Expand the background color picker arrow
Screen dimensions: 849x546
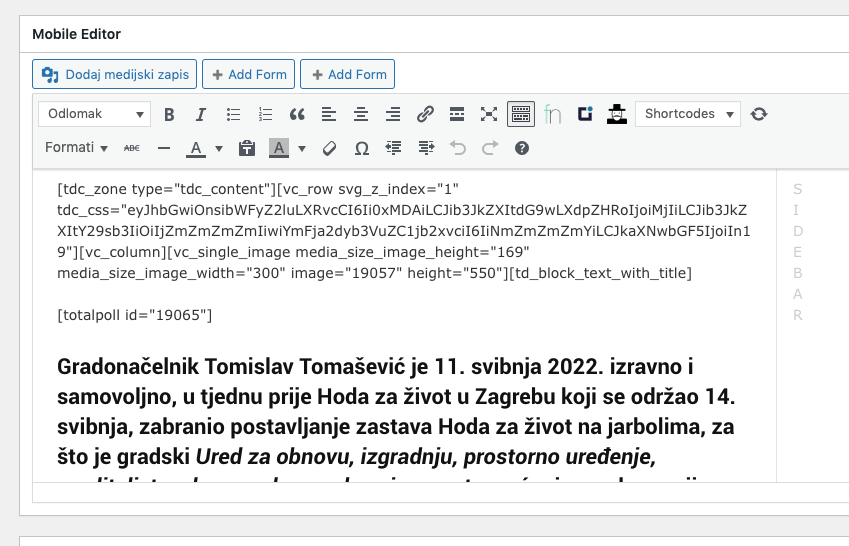pyautogui.click(x=302, y=148)
